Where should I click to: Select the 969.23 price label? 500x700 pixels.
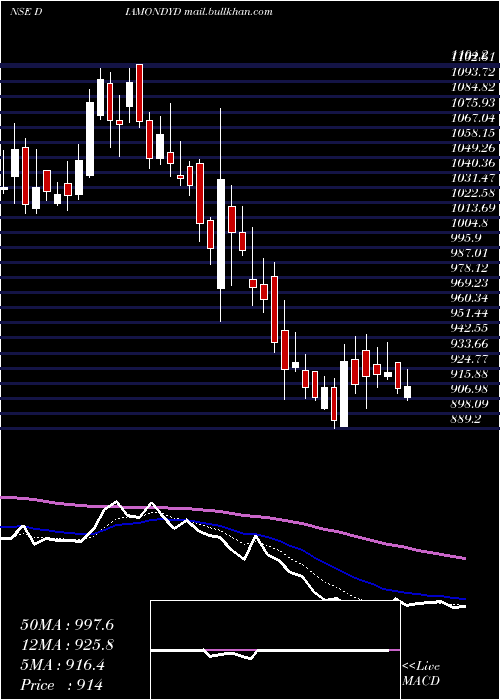(470, 284)
